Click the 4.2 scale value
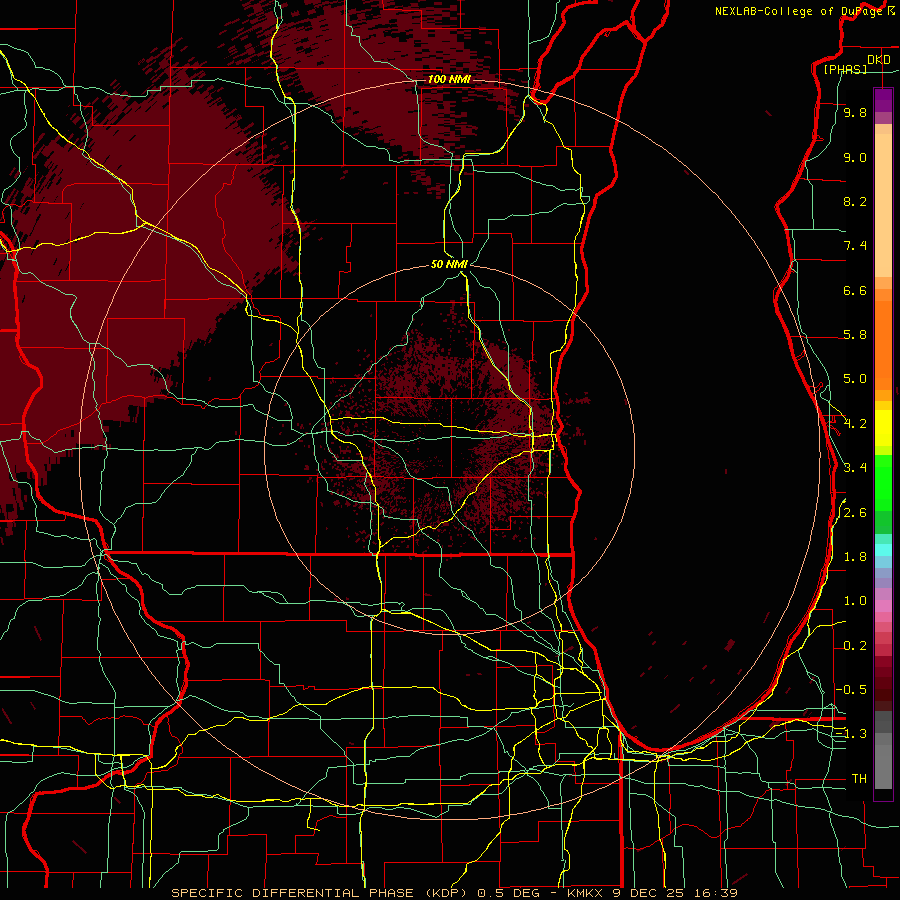Image resolution: width=900 pixels, height=900 pixels. click(855, 424)
